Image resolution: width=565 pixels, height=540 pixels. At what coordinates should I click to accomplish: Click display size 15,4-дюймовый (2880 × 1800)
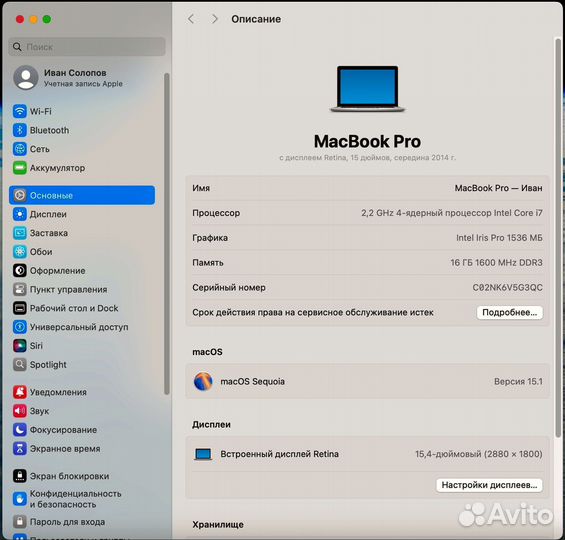(x=479, y=454)
